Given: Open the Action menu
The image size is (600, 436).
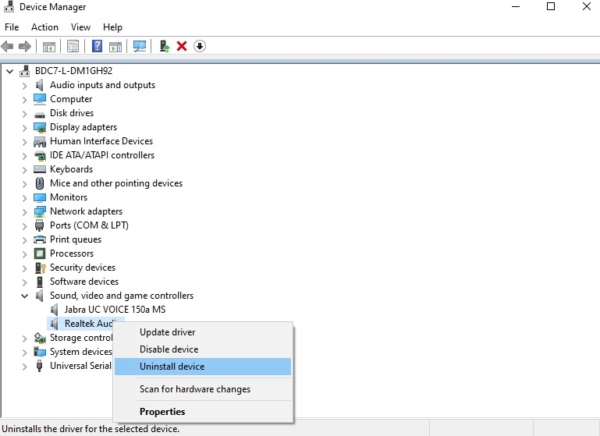Looking at the screenshot, I should pyautogui.click(x=45, y=27).
